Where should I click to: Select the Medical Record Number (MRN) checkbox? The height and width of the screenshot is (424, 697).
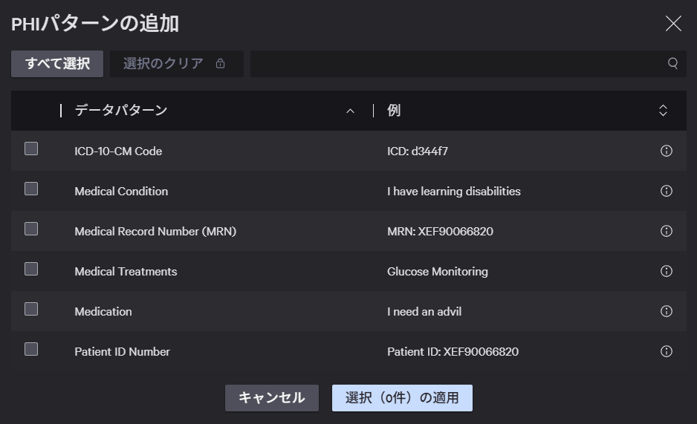(31, 228)
